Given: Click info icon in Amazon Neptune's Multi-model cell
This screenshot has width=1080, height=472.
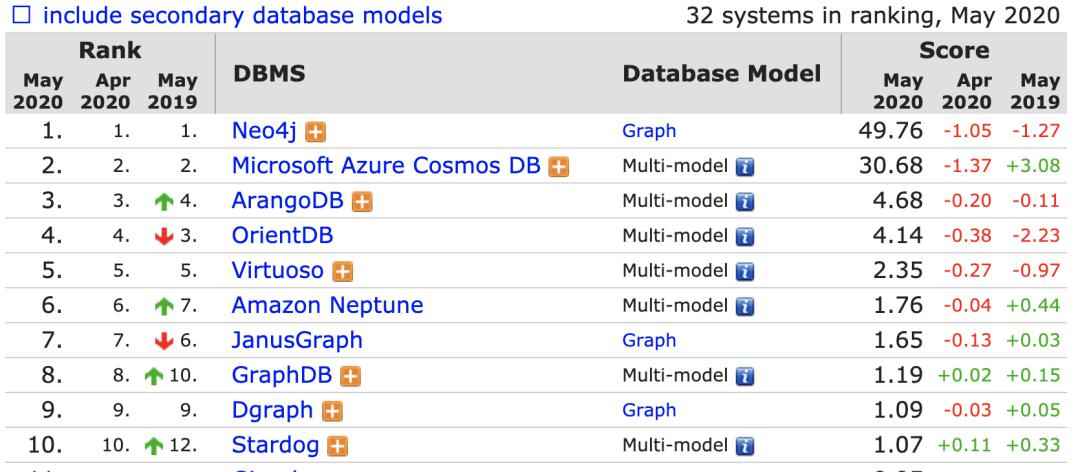Looking at the screenshot, I should [744, 306].
